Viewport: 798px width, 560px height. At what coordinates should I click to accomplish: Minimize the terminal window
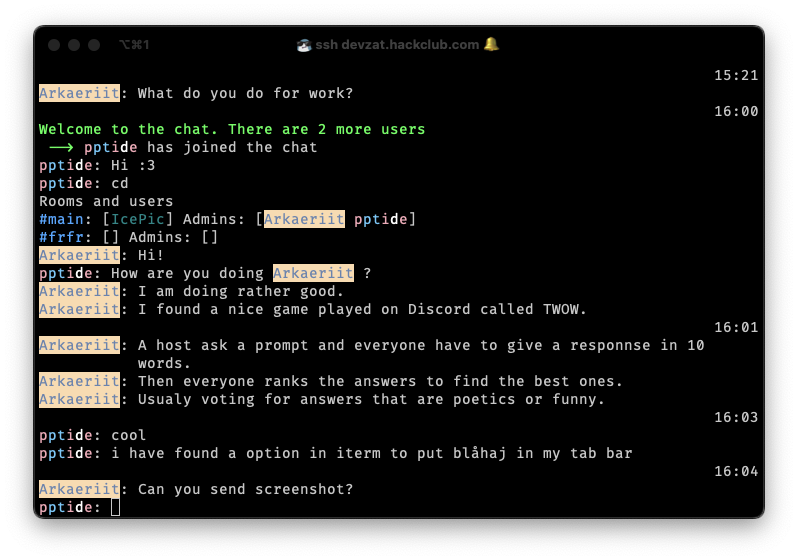74,45
